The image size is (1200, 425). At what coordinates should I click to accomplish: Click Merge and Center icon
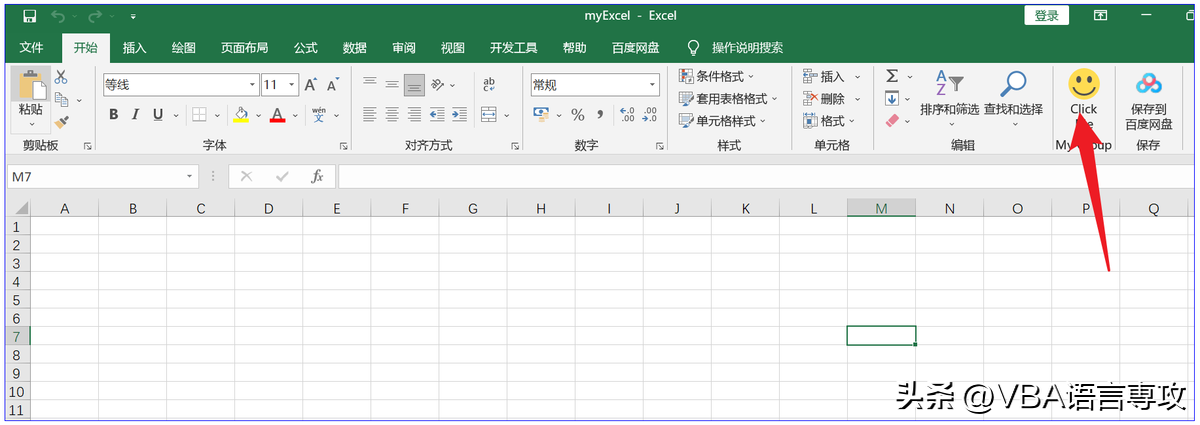(489, 115)
